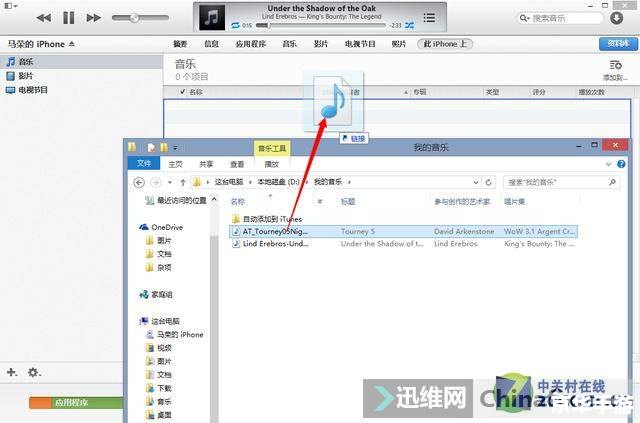Sort Explorer files by 参与创作的艺术家 column
The height and width of the screenshot is (423, 640).
click(x=462, y=202)
